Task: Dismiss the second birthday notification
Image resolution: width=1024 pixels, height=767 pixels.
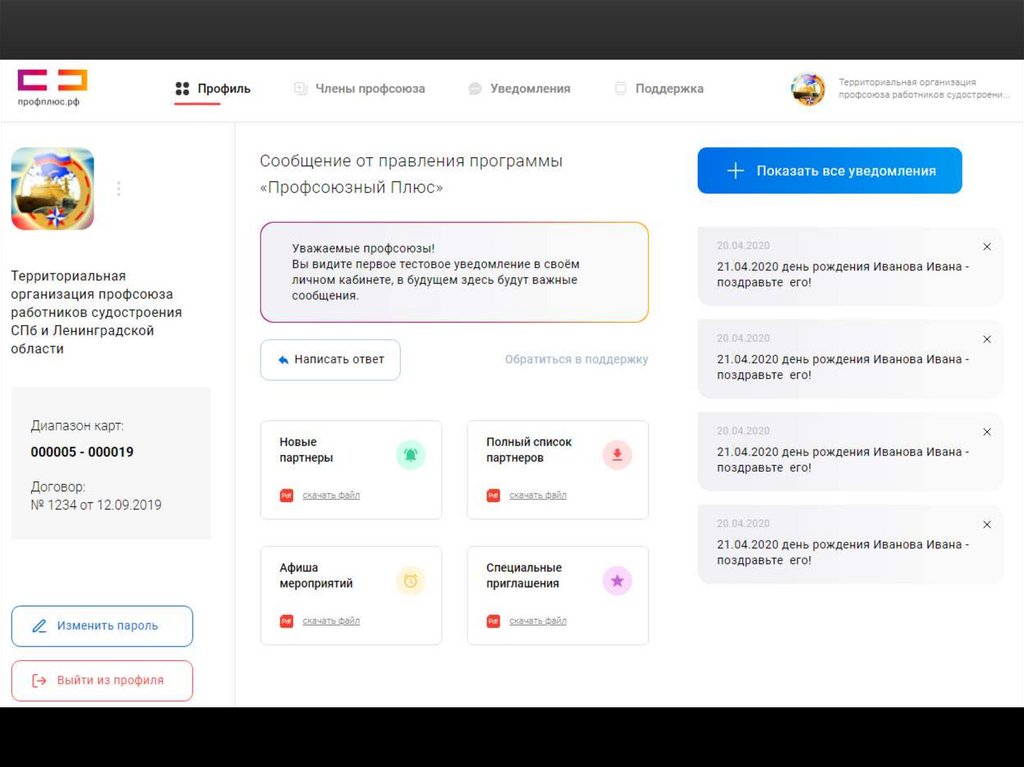Action: [x=987, y=339]
